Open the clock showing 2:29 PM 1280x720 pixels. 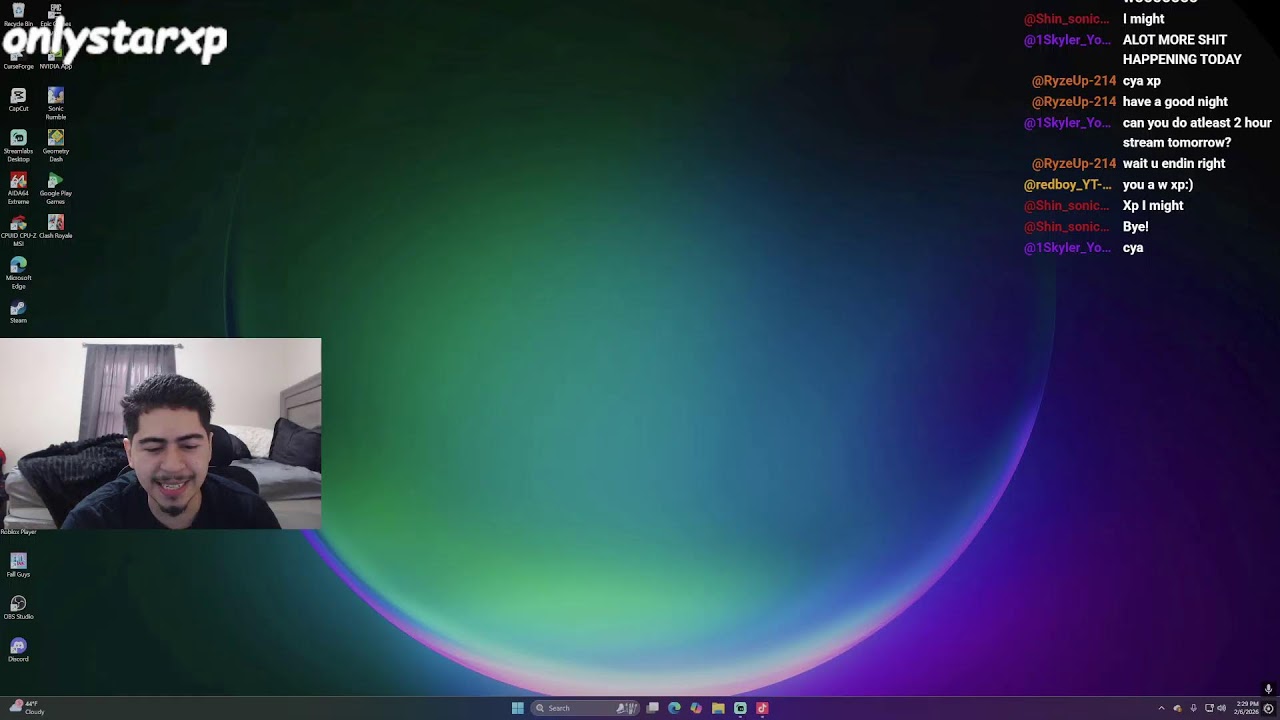1246,708
